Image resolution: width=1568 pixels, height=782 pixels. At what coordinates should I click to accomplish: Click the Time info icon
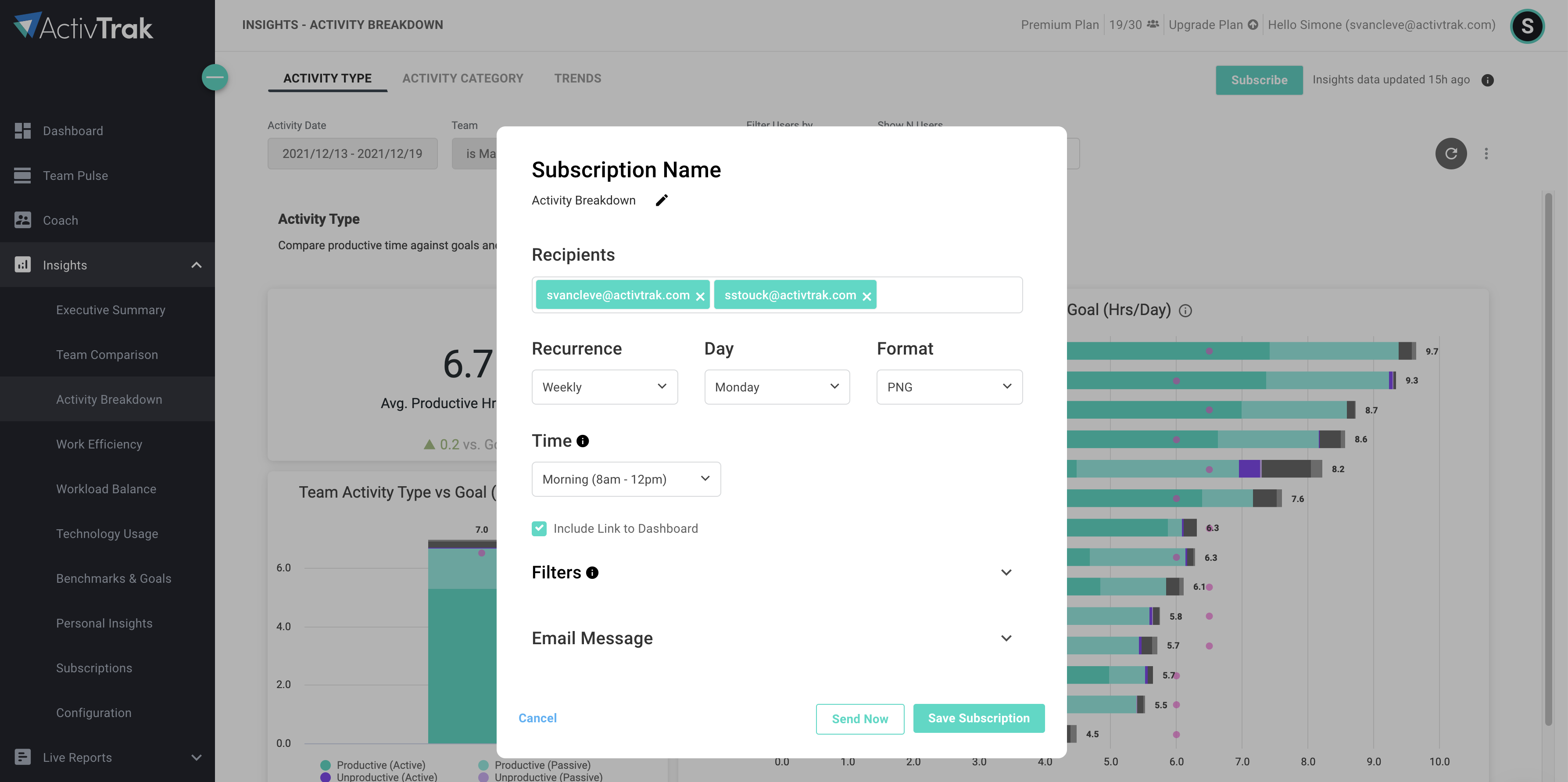[583, 441]
